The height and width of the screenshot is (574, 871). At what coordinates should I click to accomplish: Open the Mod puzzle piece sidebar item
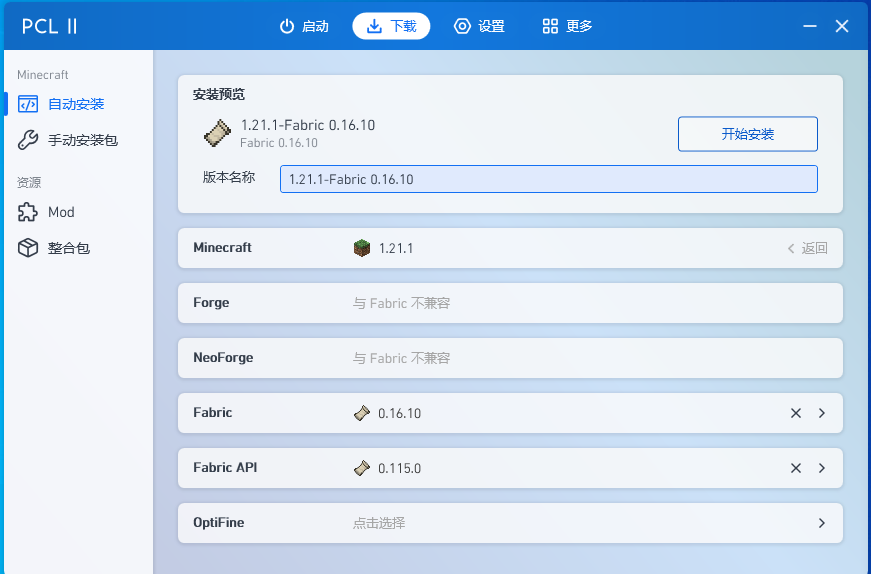[60, 212]
